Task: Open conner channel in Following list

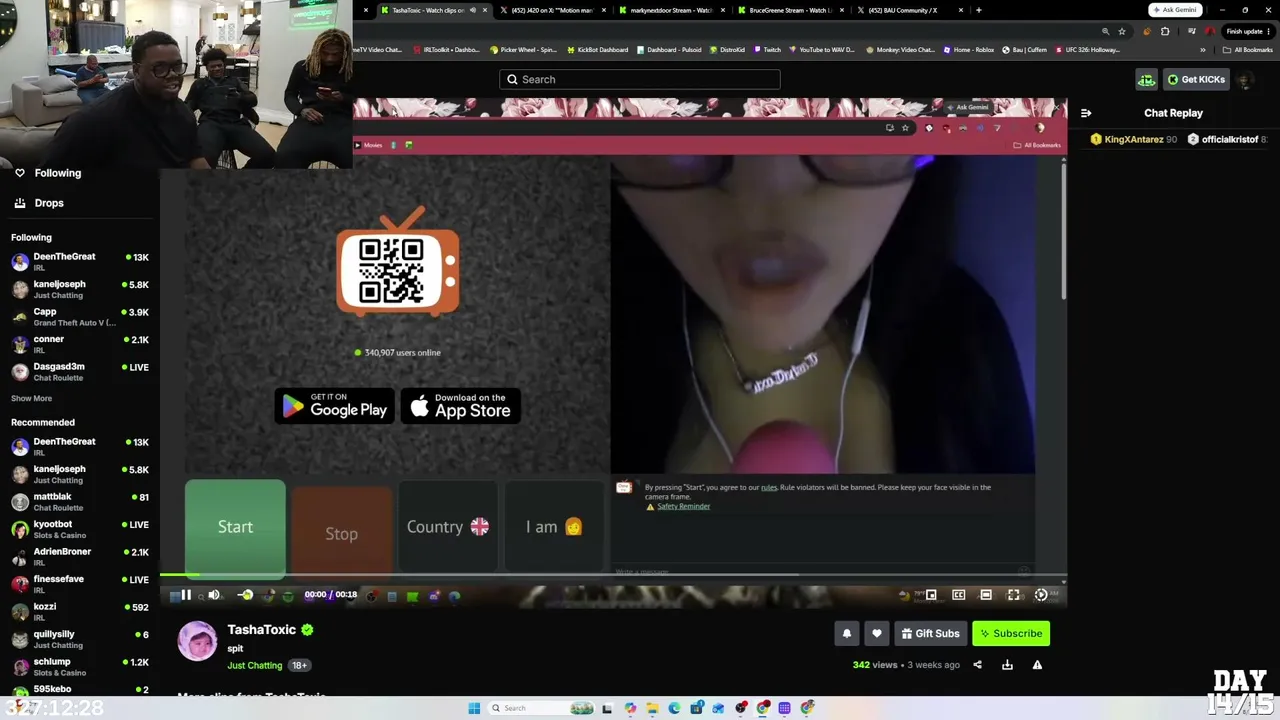Action: coord(80,344)
